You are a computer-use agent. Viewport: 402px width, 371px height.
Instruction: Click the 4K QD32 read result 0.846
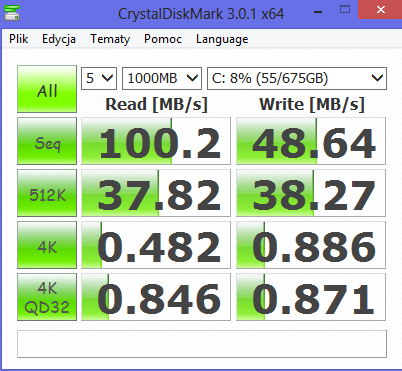click(156, 297)
